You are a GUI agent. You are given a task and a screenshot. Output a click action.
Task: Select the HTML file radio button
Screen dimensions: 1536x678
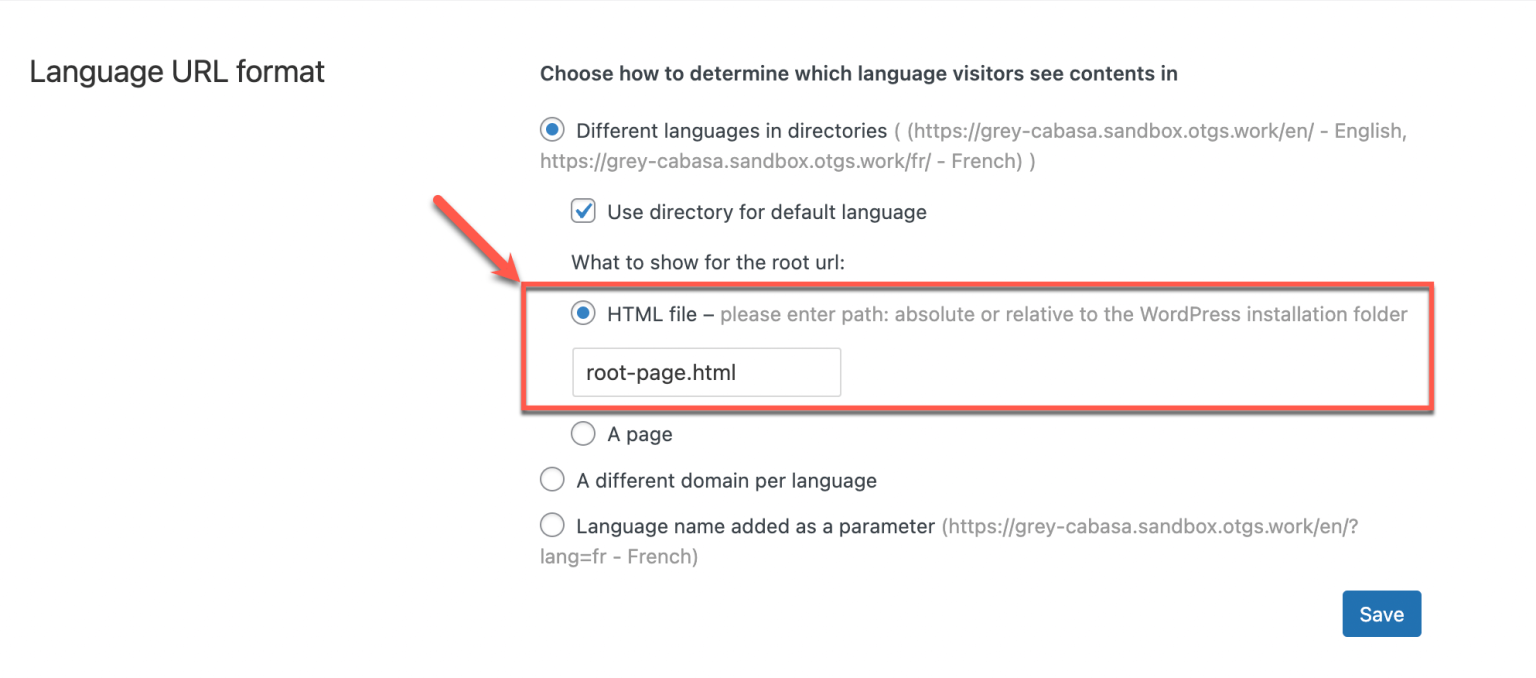(x=583, y=313)
